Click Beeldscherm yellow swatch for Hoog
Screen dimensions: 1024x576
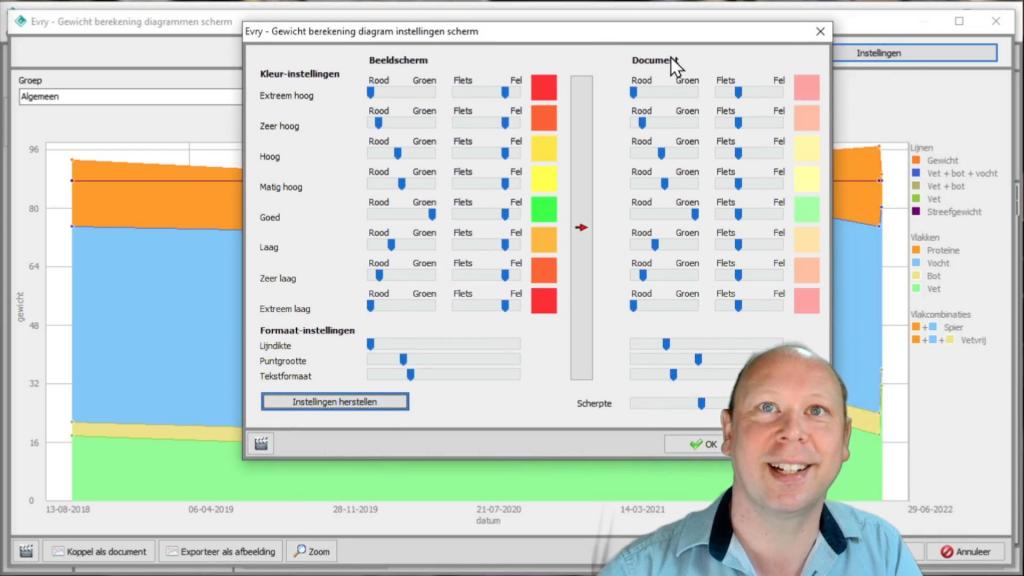point(544,148)
